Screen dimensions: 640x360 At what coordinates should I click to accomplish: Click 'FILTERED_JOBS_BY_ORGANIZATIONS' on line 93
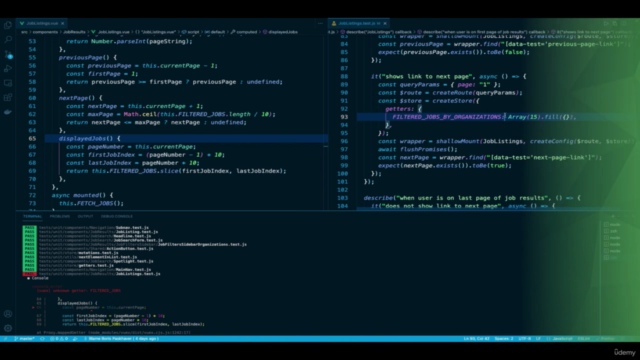447,117
